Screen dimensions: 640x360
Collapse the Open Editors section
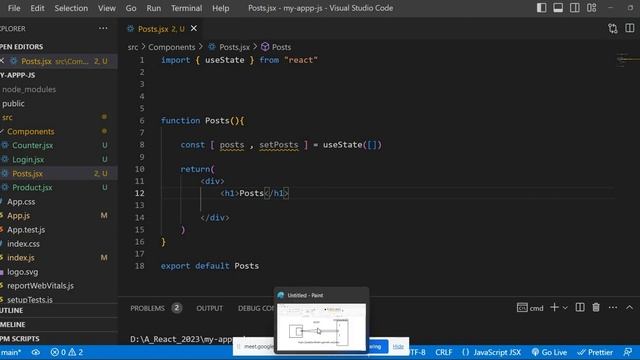[59, 47]
